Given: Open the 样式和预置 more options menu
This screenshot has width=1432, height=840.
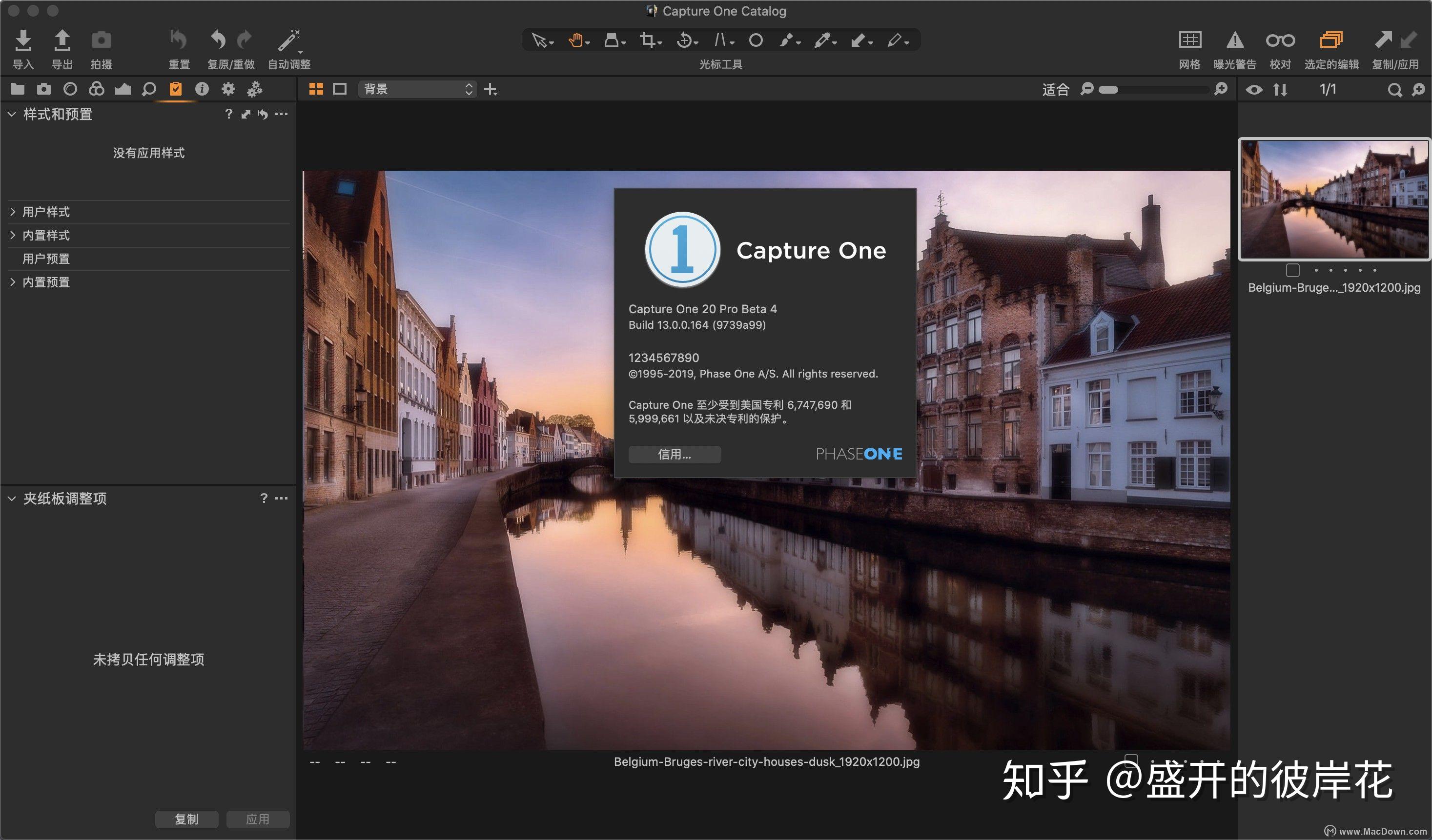Looking at the screenshot, I should click(281, 114).
